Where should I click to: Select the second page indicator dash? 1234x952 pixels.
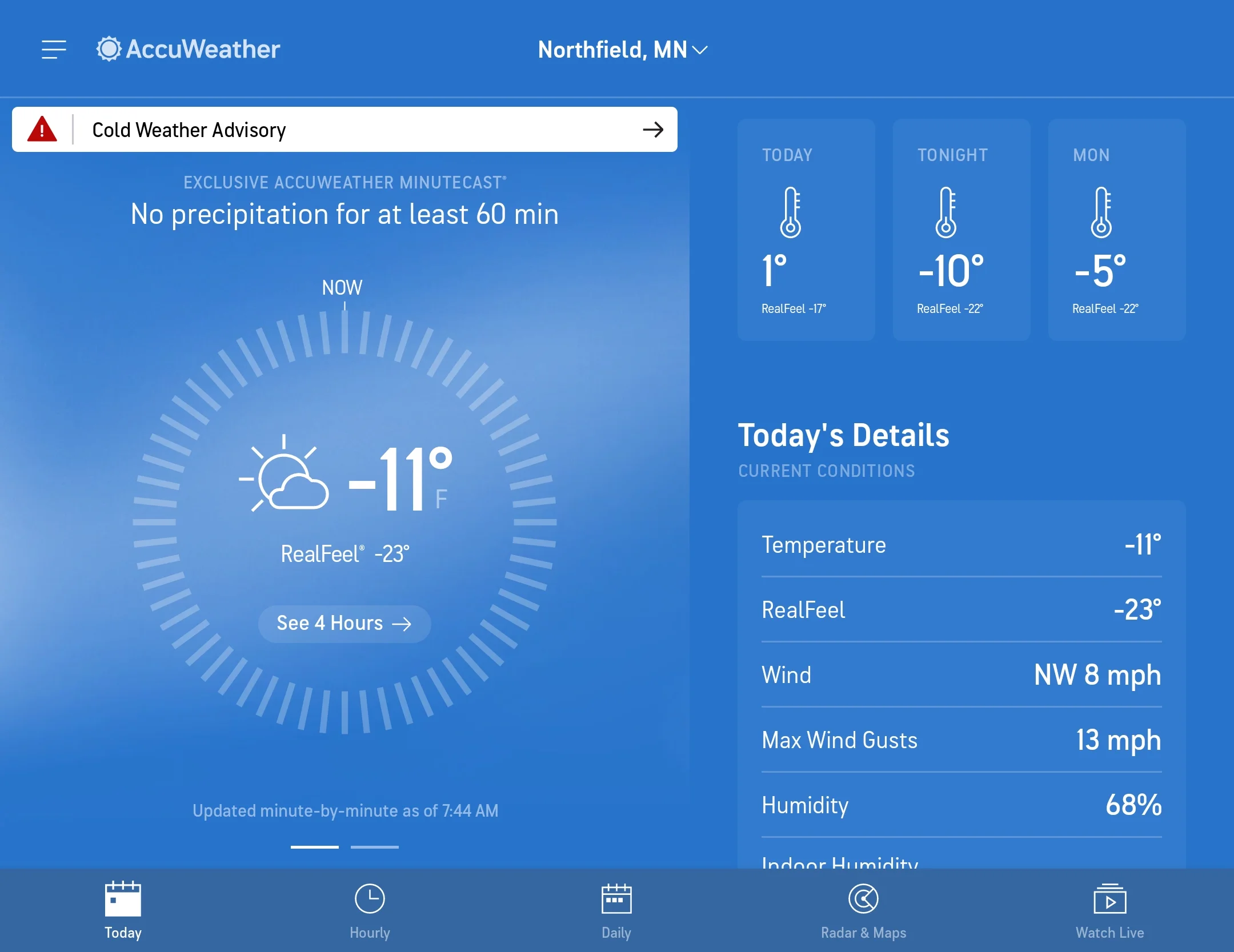(375, 847)
